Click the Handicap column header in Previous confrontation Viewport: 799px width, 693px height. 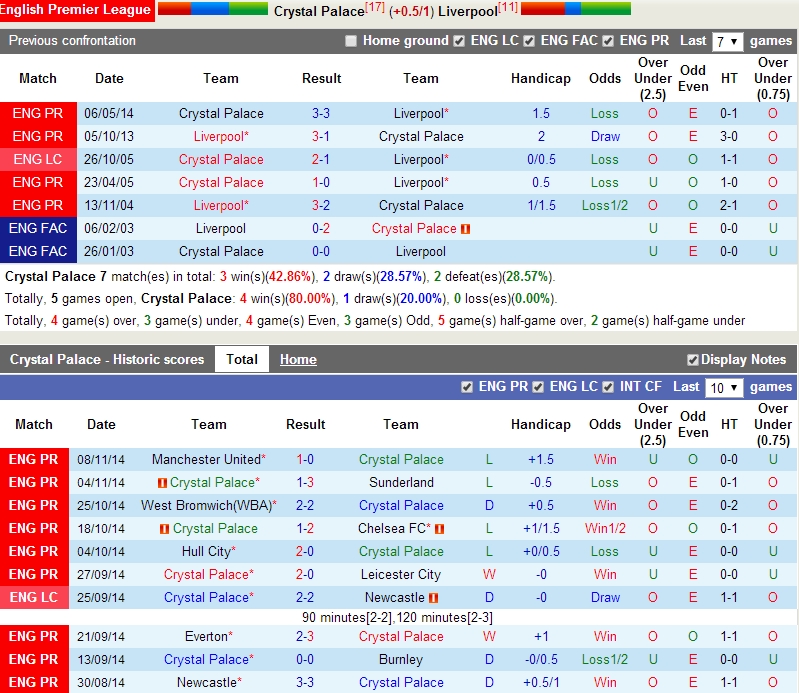[x=541, y=78]
